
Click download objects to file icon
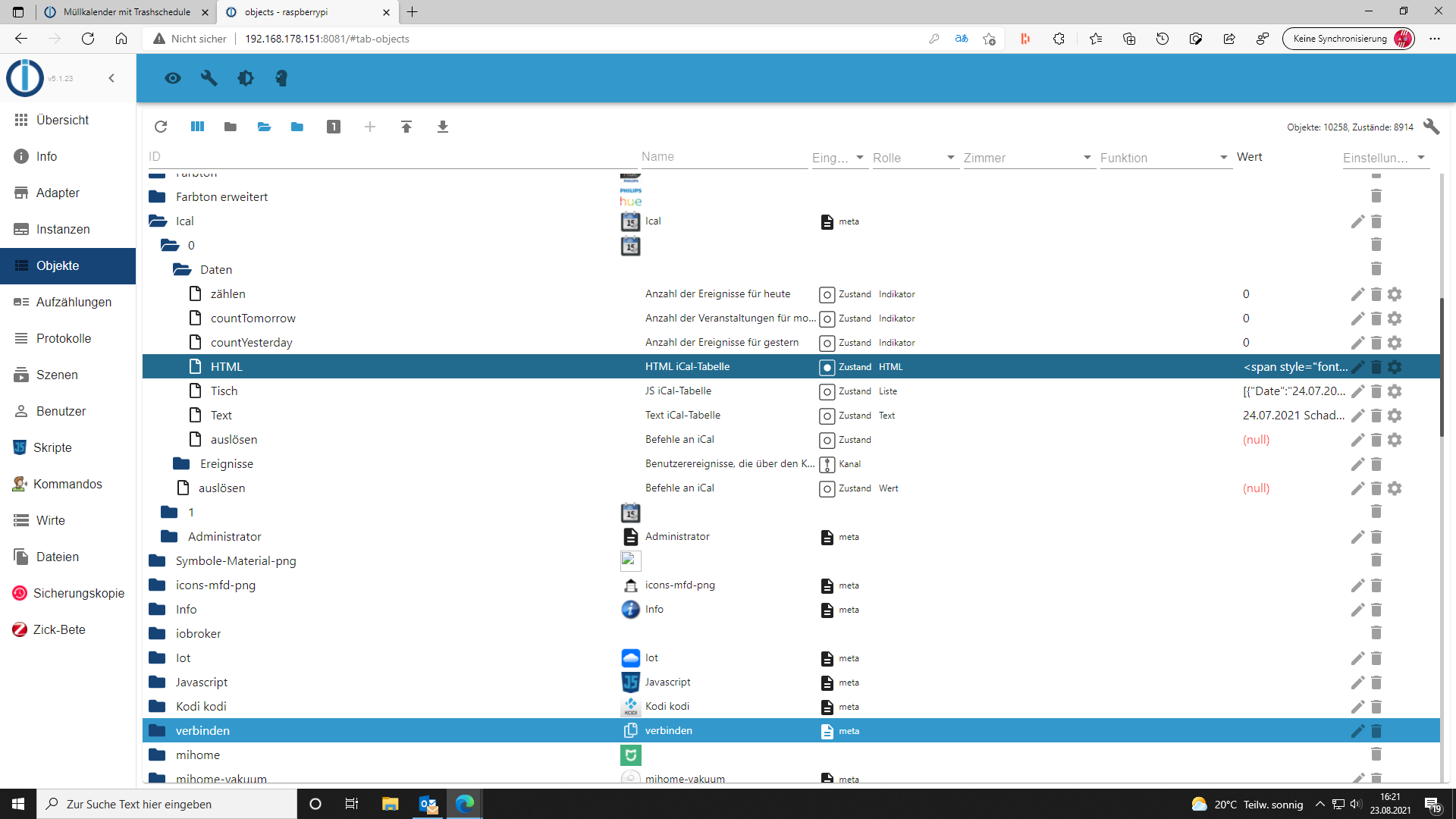coord(443,127)
